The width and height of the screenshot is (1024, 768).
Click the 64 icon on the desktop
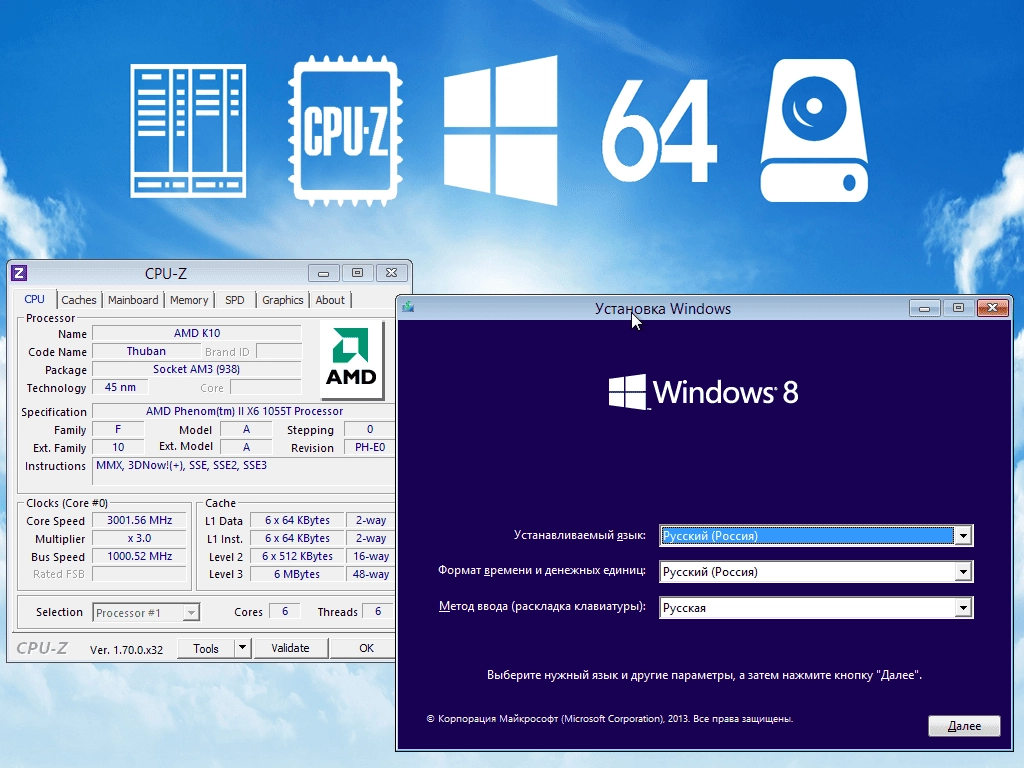click(x=659, y=131)
